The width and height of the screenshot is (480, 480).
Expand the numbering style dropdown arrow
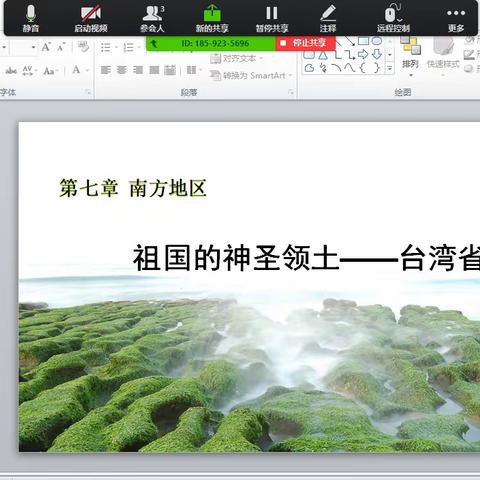pos(139,47)
